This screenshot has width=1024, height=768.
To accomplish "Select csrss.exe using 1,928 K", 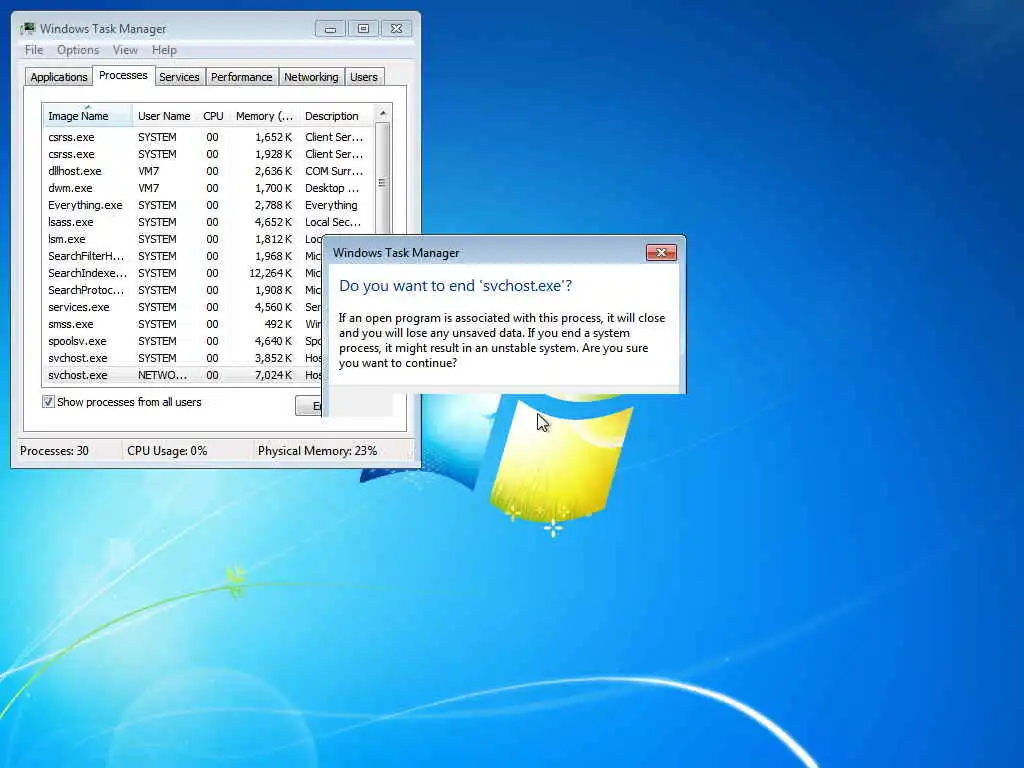I will click(208, 154).
